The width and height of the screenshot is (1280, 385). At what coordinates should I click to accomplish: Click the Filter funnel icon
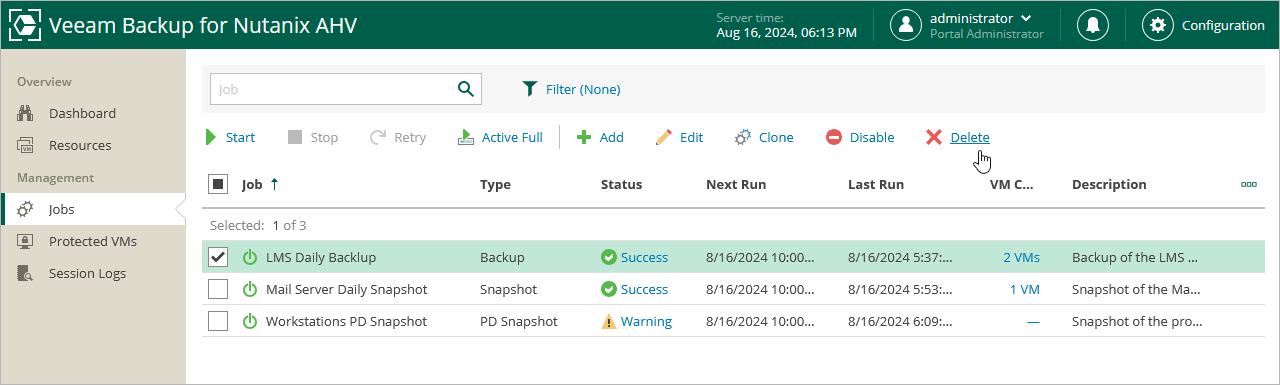[x=530, y=89]
